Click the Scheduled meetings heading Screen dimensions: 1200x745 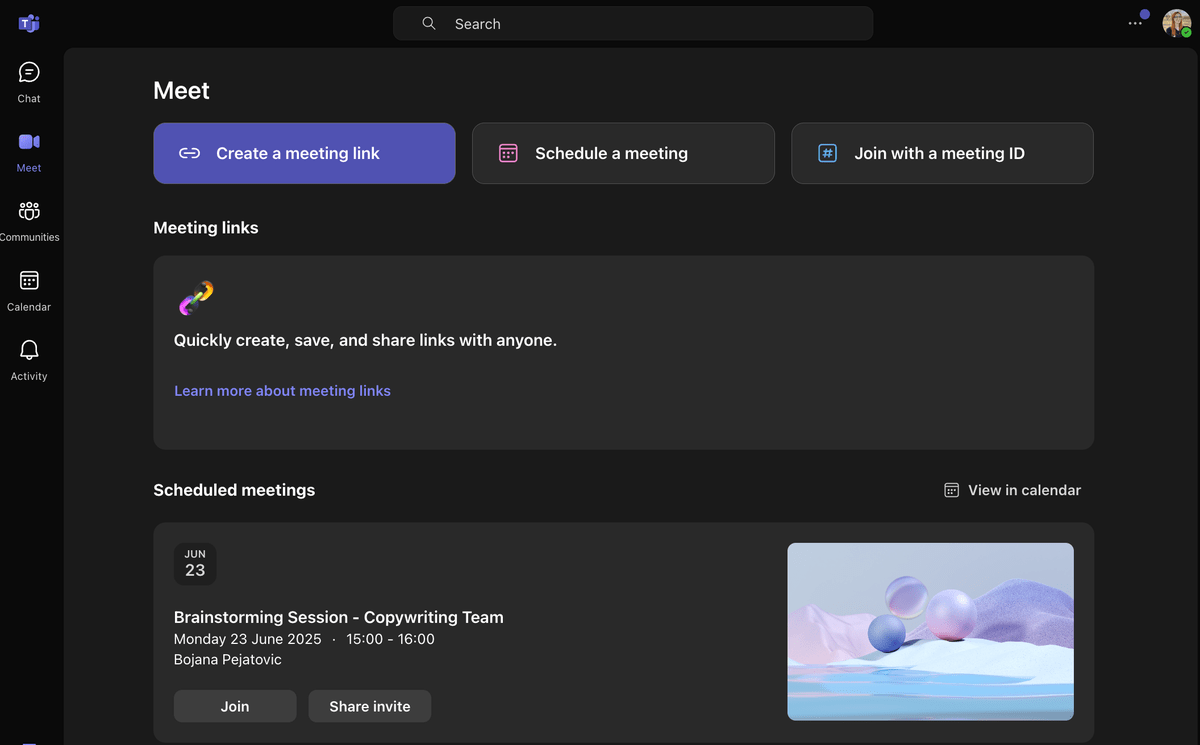[234, 490]
